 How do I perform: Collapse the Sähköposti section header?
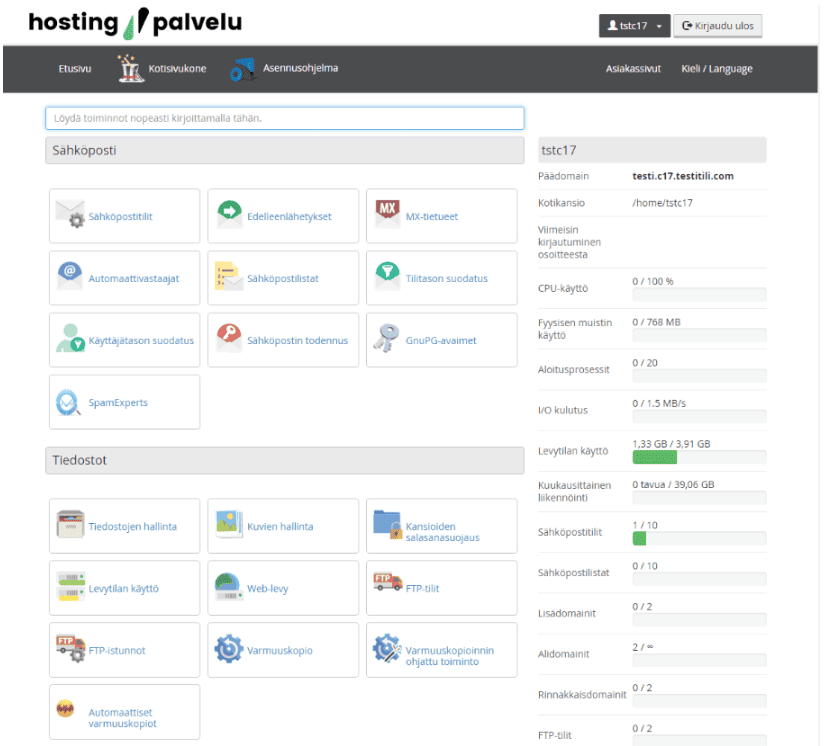tap(285, 150)
